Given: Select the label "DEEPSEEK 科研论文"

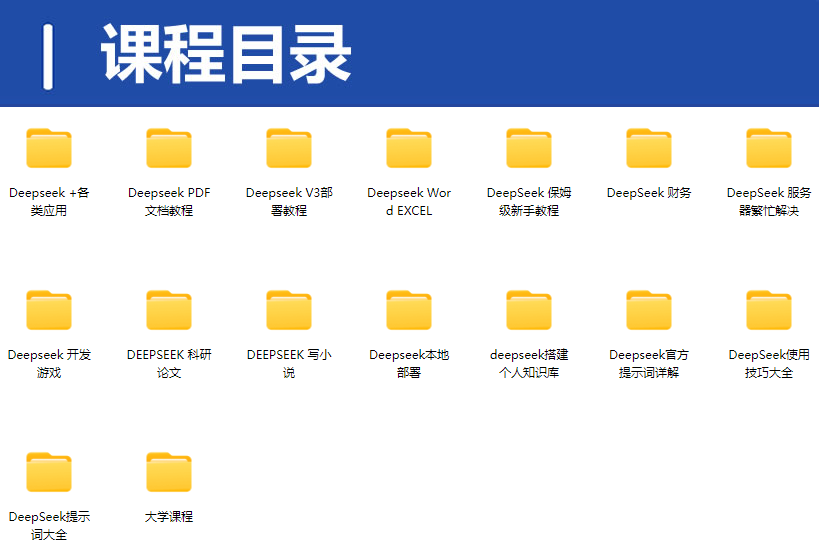Looking at the screenshot, I should (x=169, y=363).
